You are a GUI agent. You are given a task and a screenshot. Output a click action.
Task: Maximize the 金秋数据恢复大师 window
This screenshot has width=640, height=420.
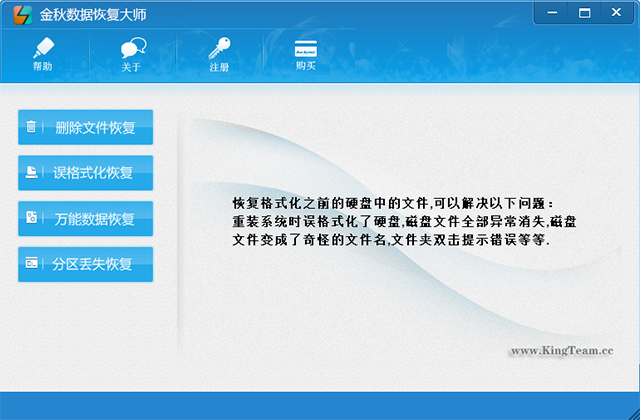tap(584, 13)
